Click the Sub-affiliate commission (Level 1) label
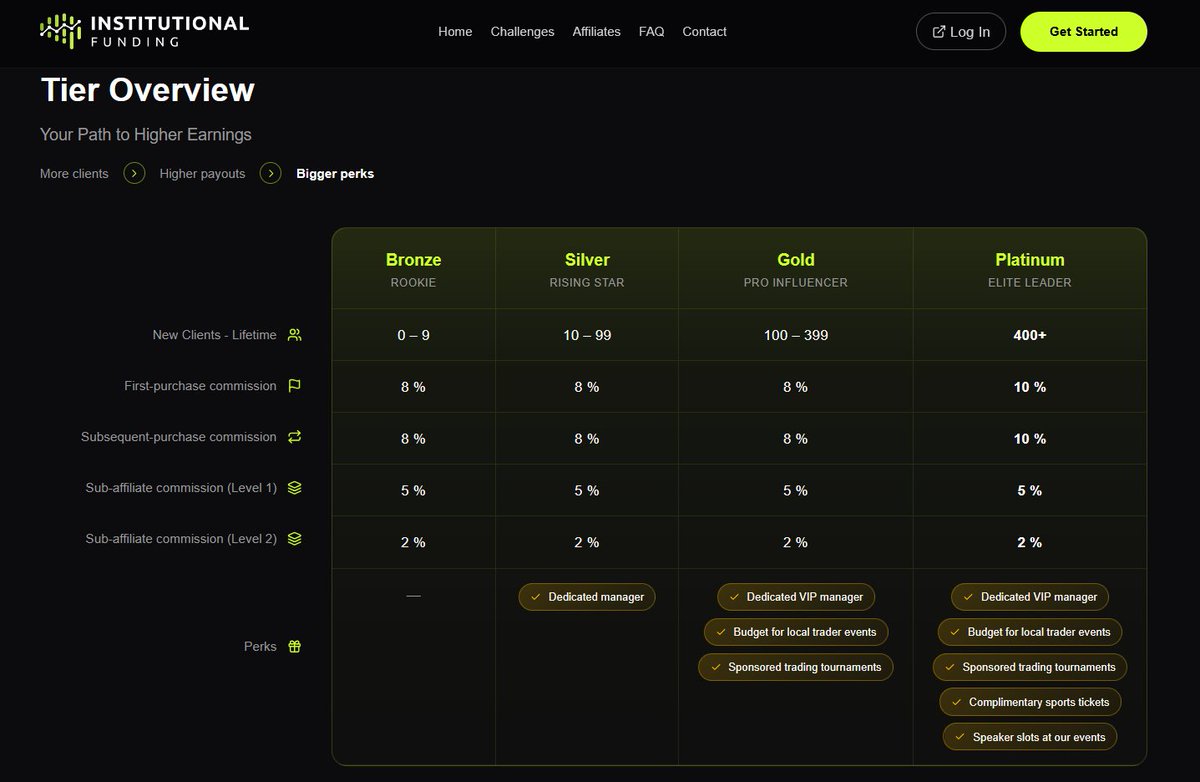The width and height of the screenshot is (1200, 782). pyautogui.click(x=181, y=488)
